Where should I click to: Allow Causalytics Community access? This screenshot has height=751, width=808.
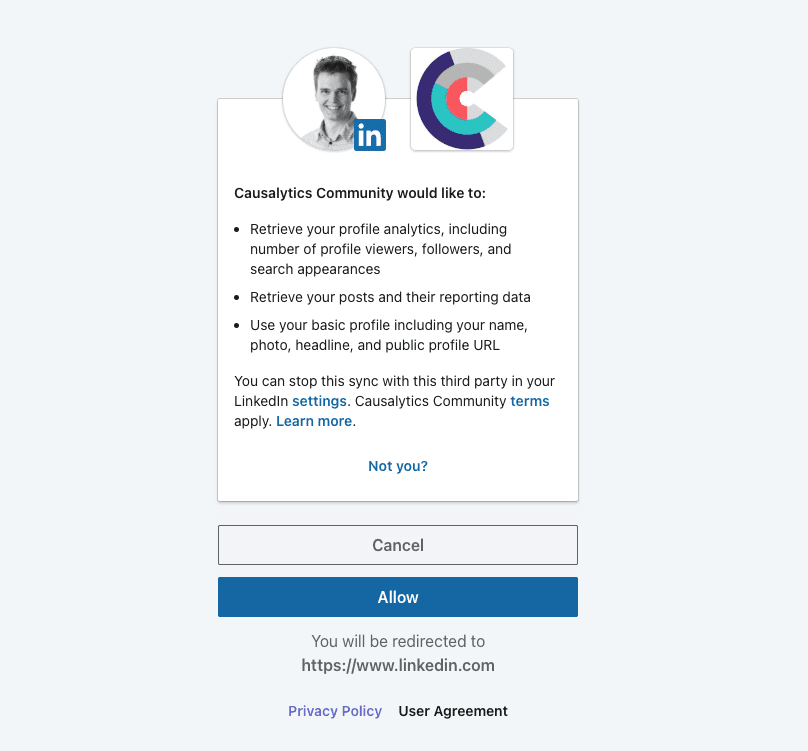(398, 597)
